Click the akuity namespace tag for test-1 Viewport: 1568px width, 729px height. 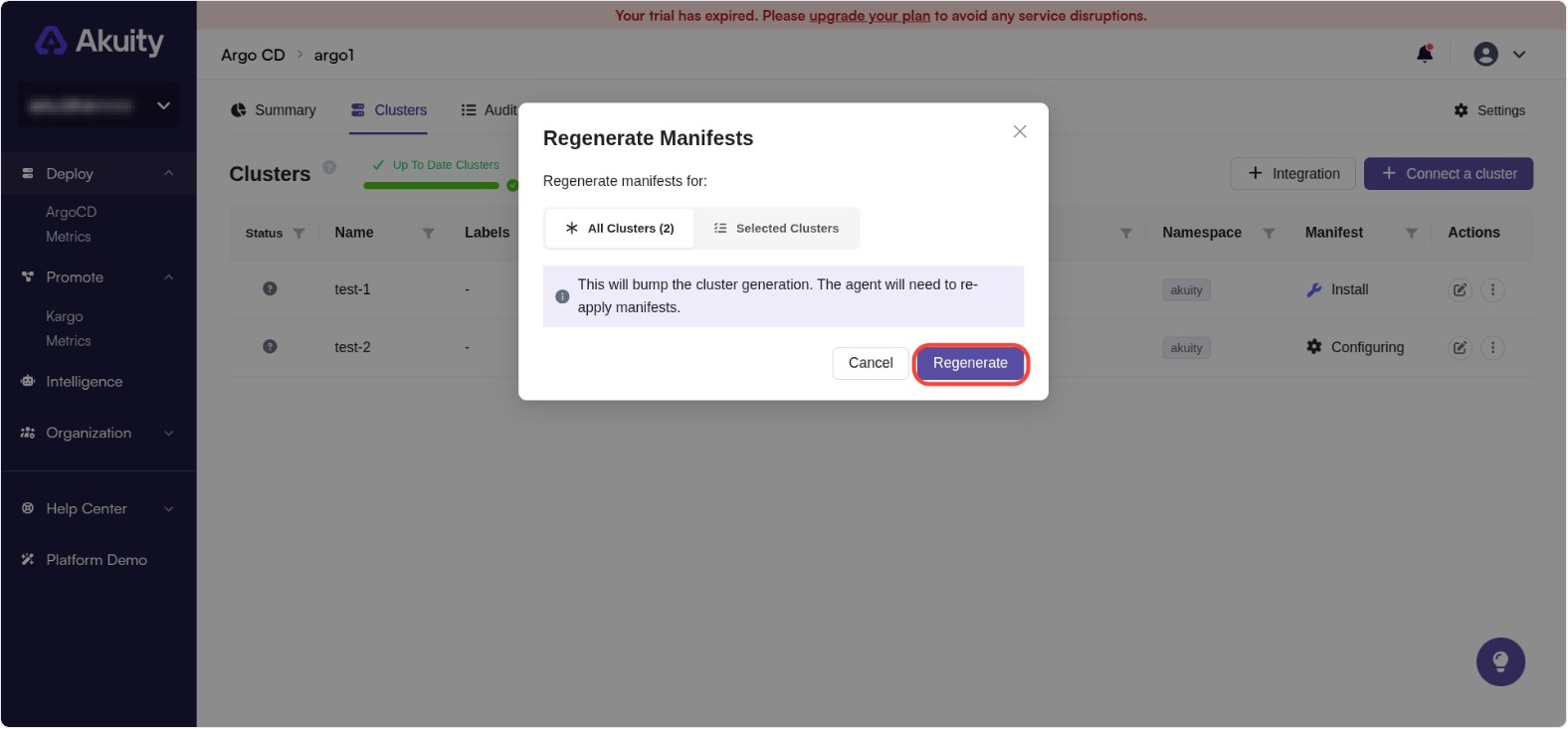tap(1186, 290)
